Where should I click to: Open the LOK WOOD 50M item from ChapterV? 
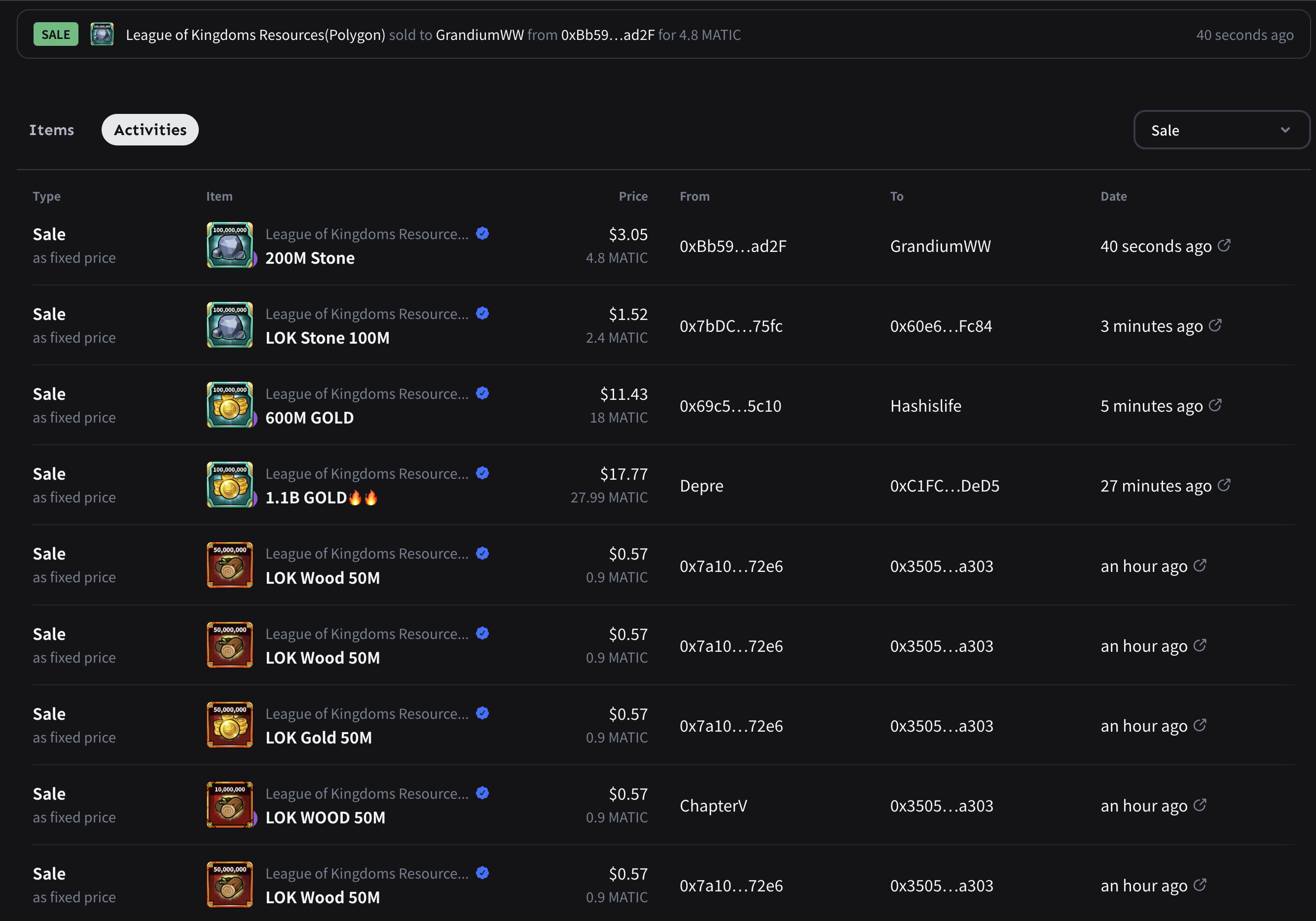pyautogui.click(x=326, y=818)
